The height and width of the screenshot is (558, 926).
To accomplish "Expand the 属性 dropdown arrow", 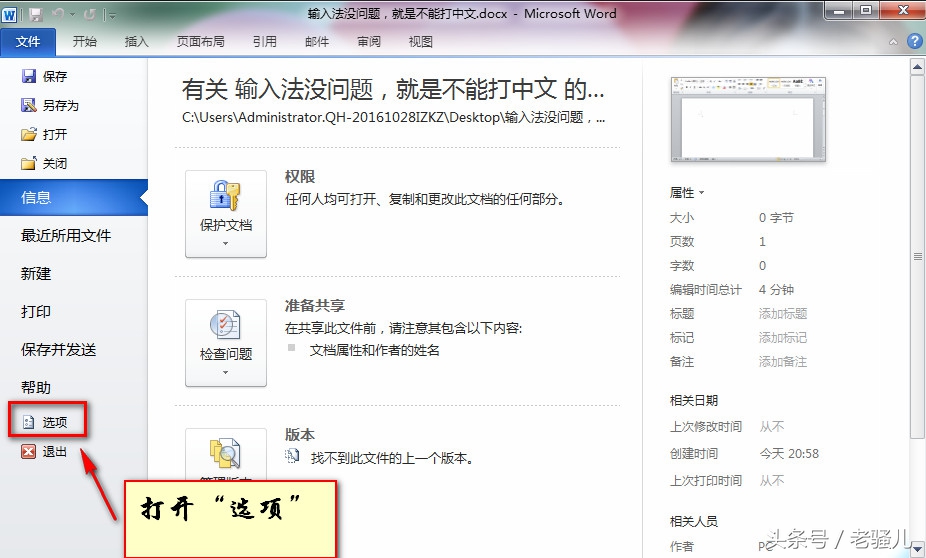I will click(702, 193).
